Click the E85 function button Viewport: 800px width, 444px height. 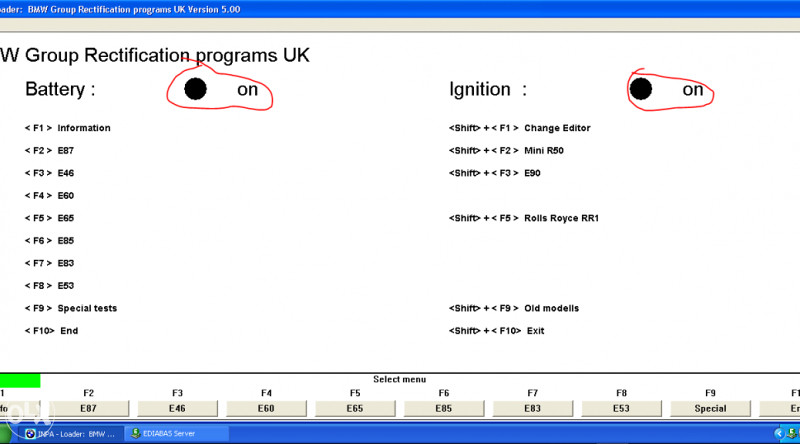(x=444, y=408)
